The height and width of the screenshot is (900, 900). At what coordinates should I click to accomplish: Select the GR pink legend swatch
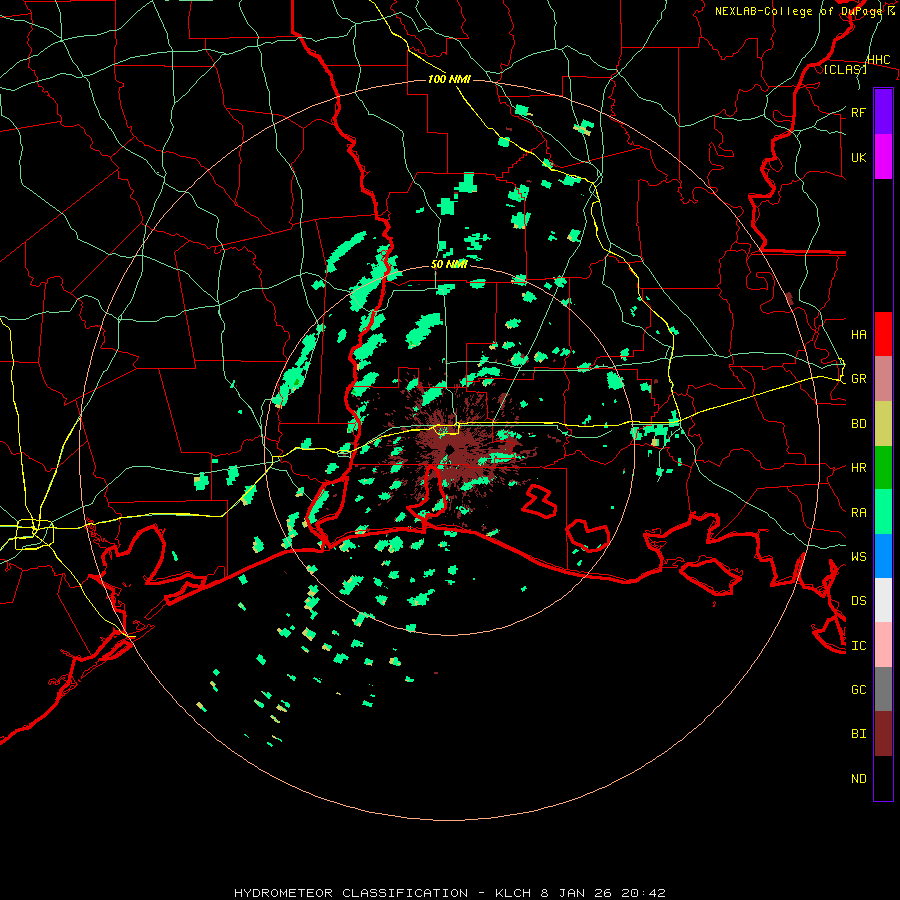[883, 378]
